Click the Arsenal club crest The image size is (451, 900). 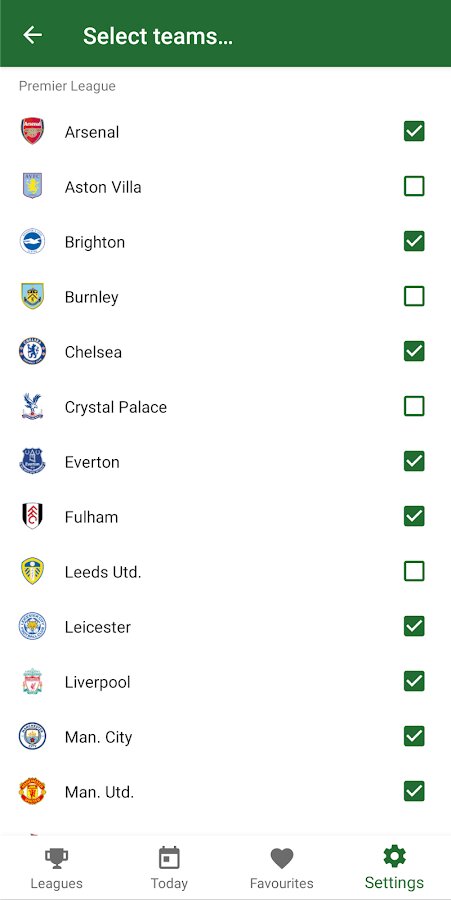(32, 131)
